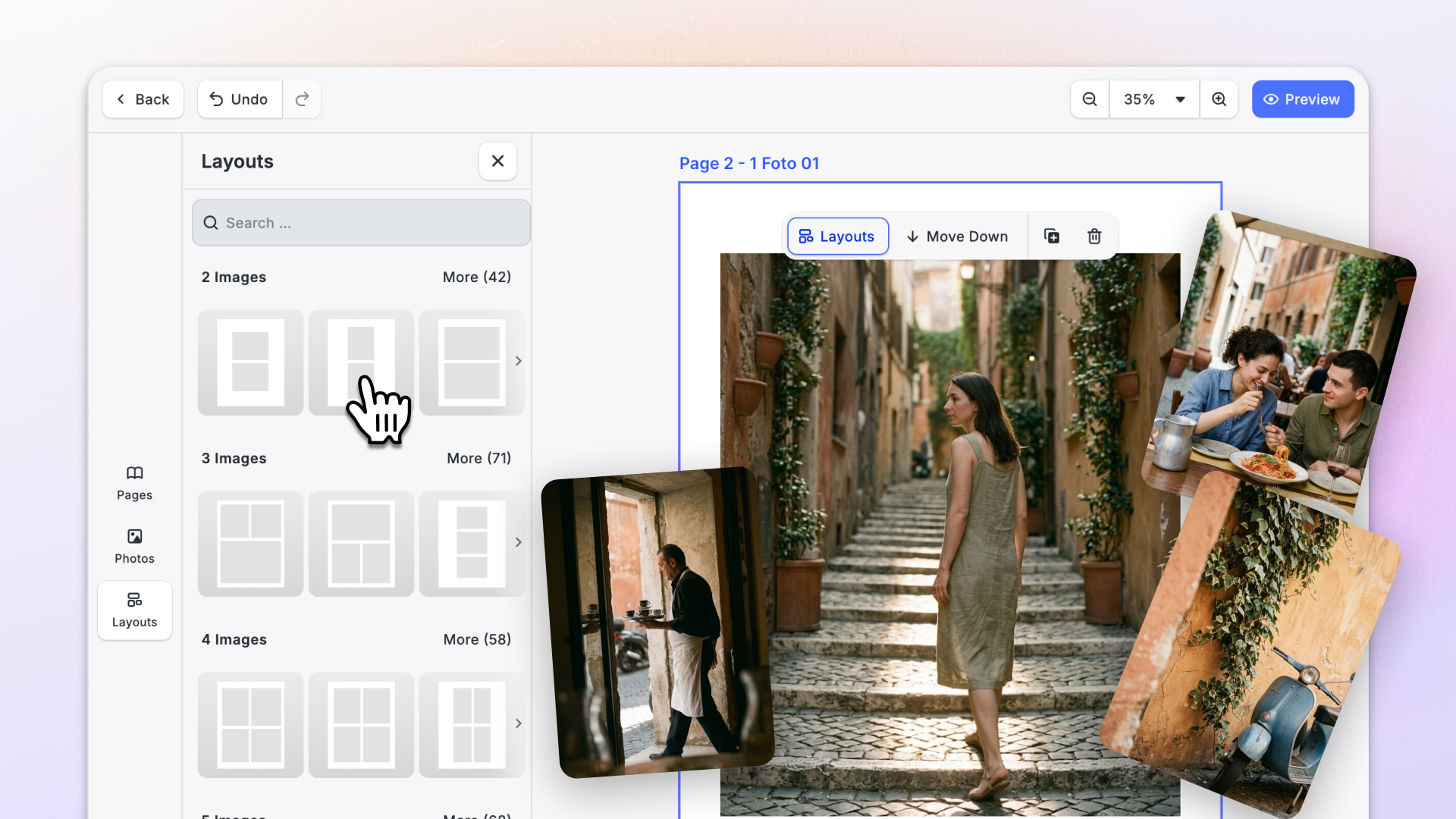Click Layouts button in the page toolbar
Image resolution: width=1456 pixels, height=819 pixels.
(837, 237)
